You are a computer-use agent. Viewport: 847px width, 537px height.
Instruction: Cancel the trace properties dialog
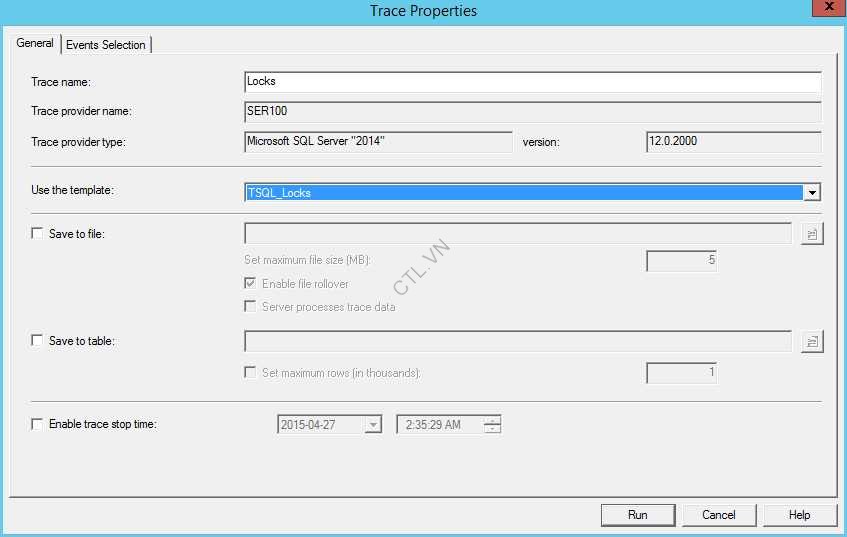coord(718,515)
